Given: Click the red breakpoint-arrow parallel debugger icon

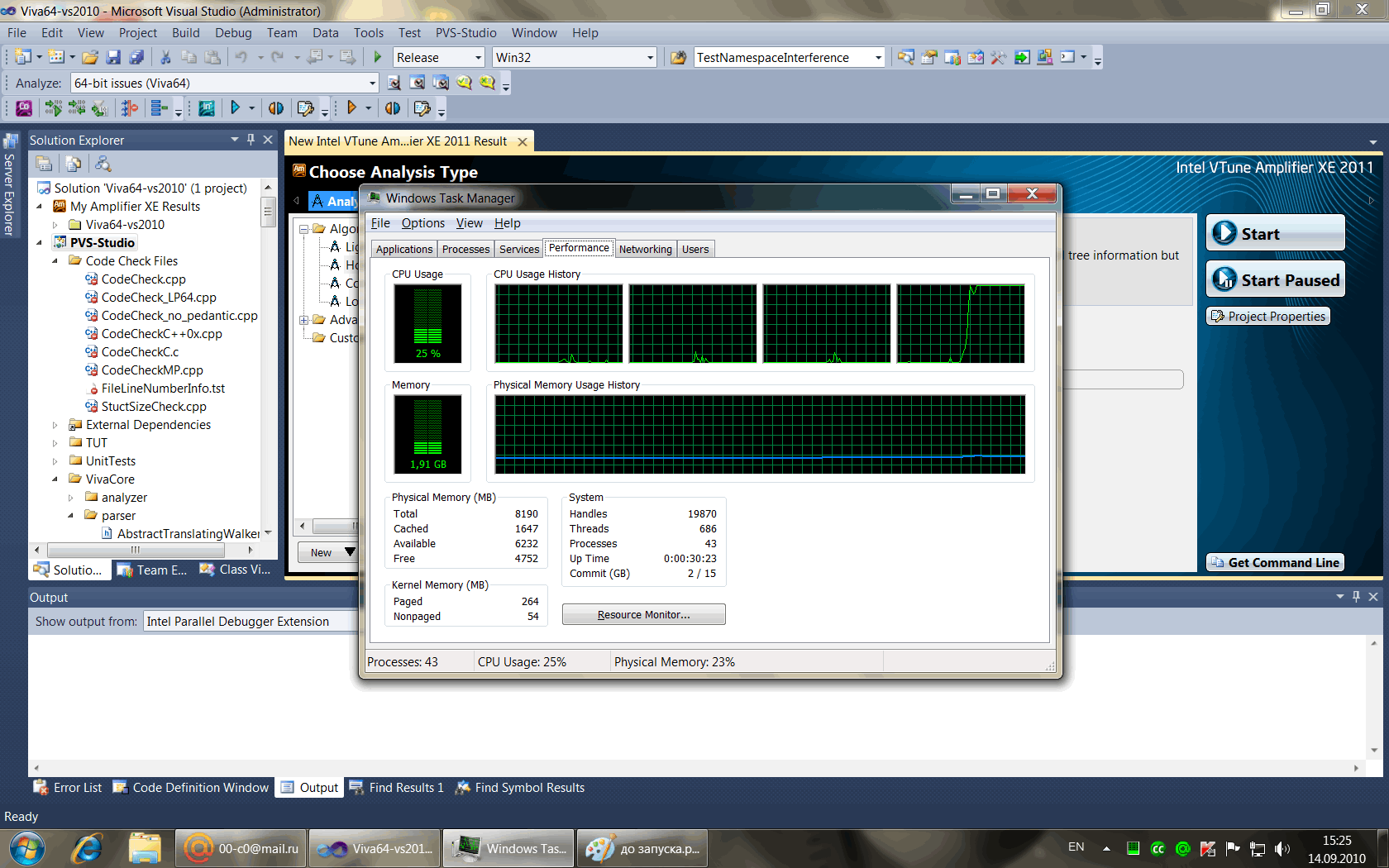Looking at the screenshot, I should [x=129, y=108].
